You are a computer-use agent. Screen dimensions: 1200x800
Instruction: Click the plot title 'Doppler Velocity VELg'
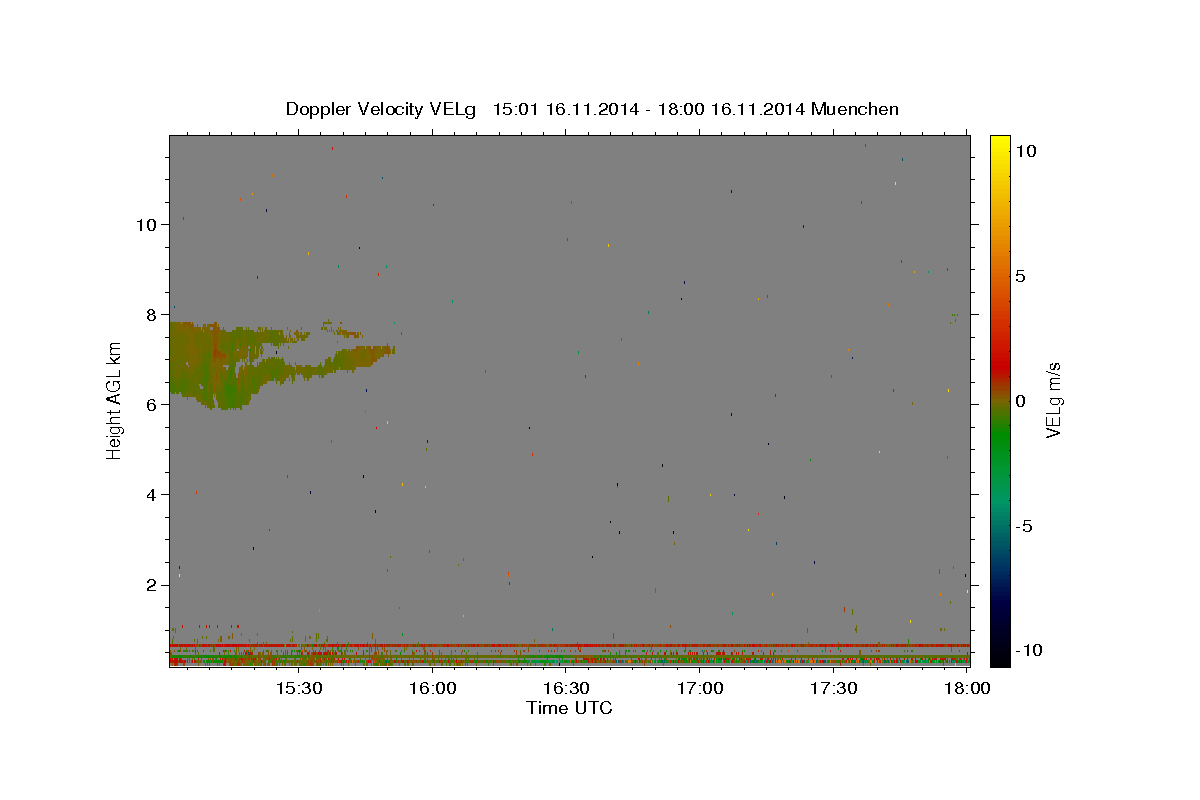pos(382,109)
